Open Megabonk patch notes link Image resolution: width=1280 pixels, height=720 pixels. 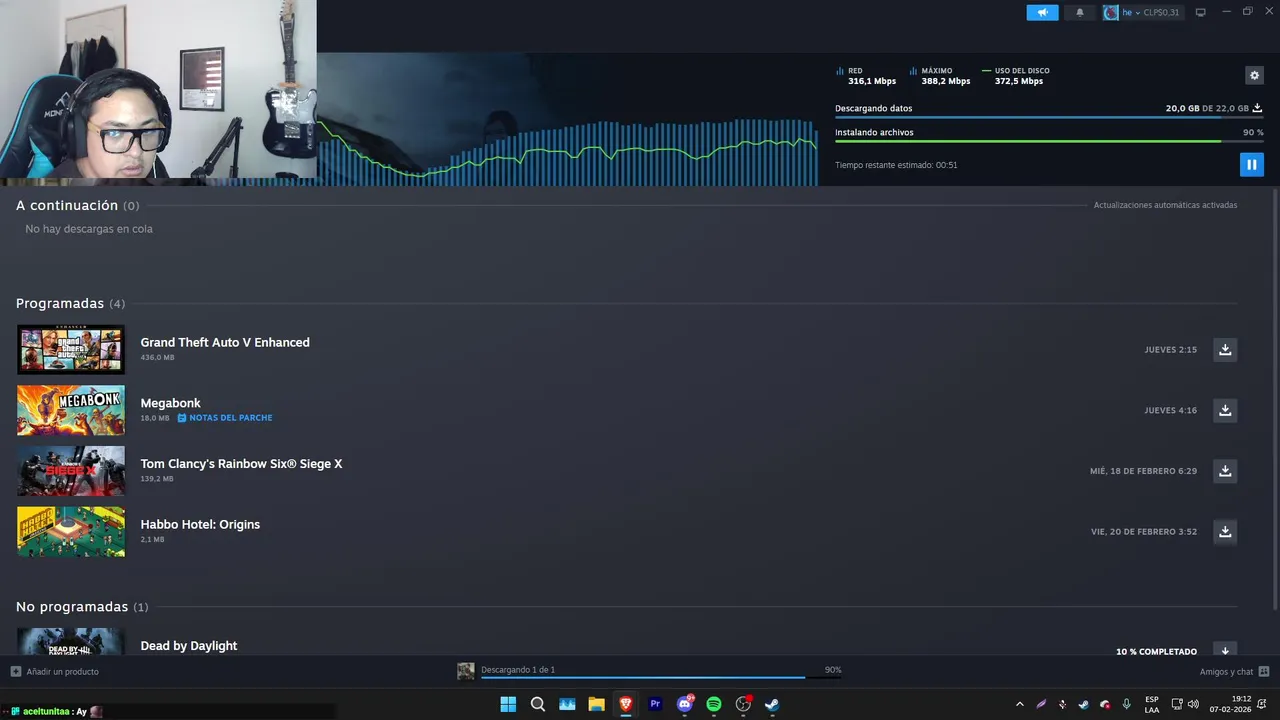coord(225,418)
